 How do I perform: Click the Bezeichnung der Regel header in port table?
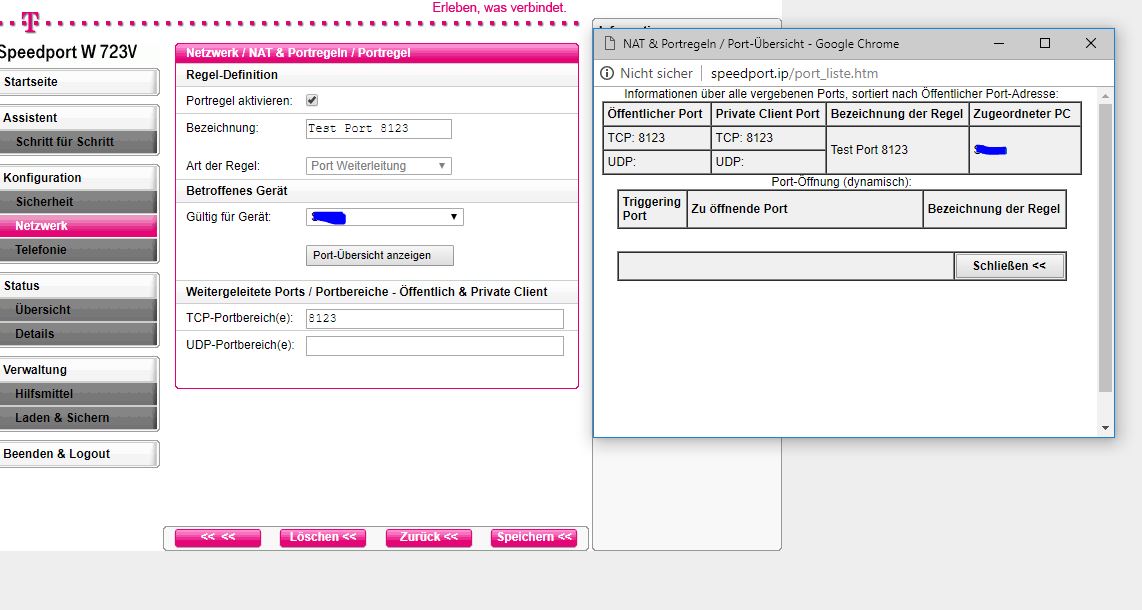(897, 114)
